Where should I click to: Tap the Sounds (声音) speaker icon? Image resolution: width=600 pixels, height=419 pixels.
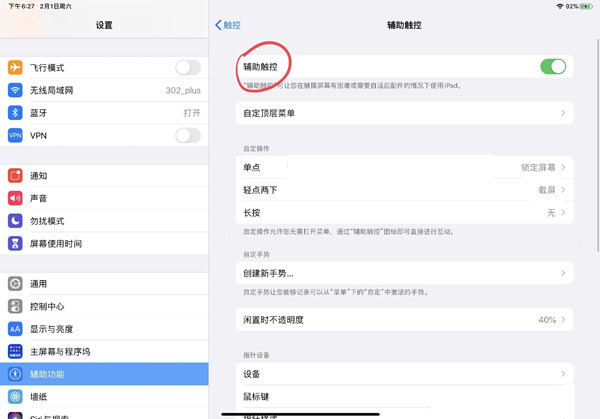tap(15, 198)
